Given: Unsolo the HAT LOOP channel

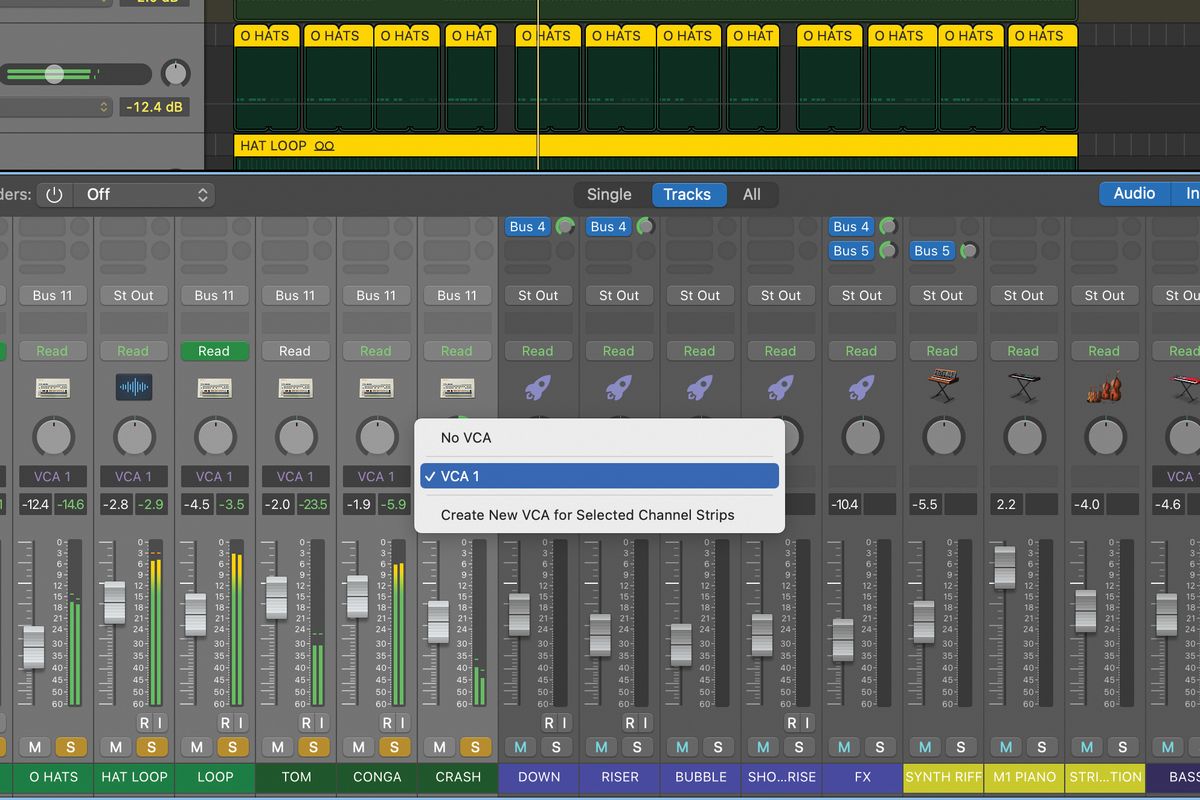Looking at the screenshot, I should click(152, 747).
